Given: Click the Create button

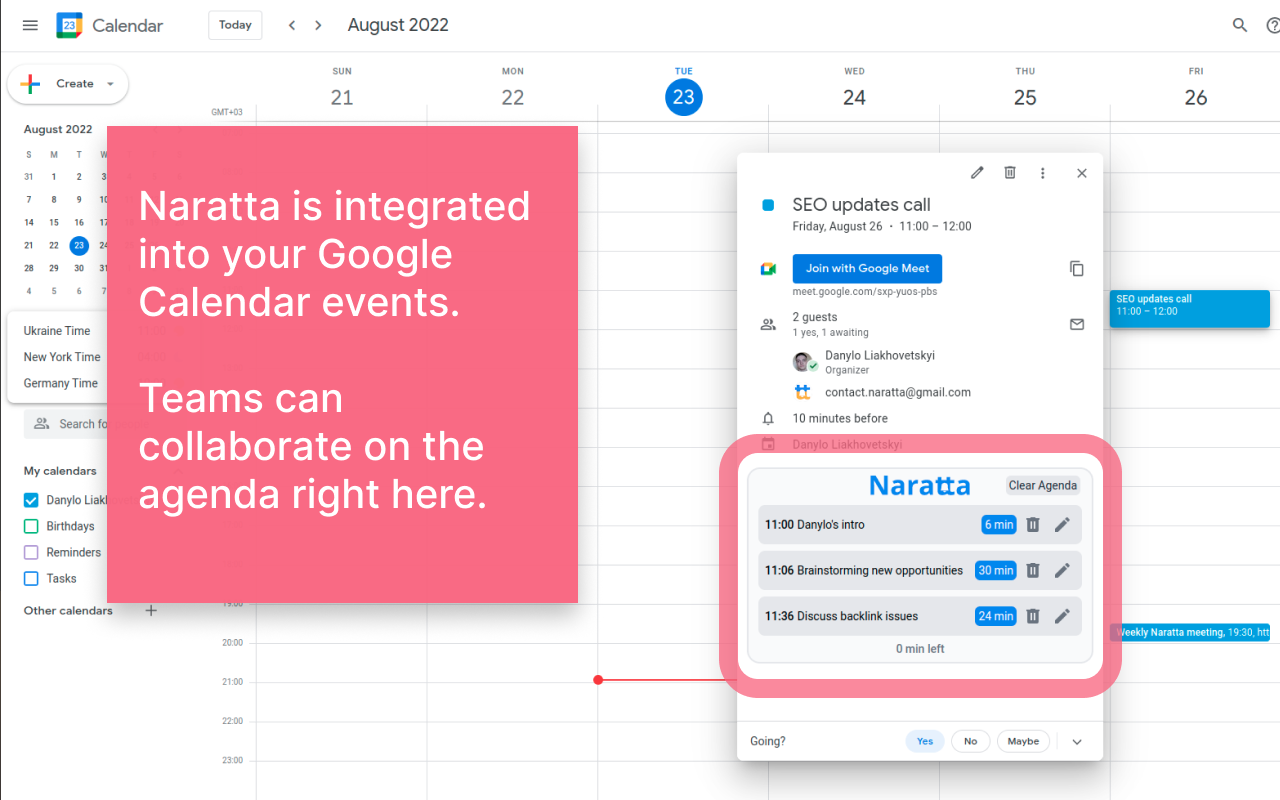Looking at the screenshot, I should pos(68,84).
